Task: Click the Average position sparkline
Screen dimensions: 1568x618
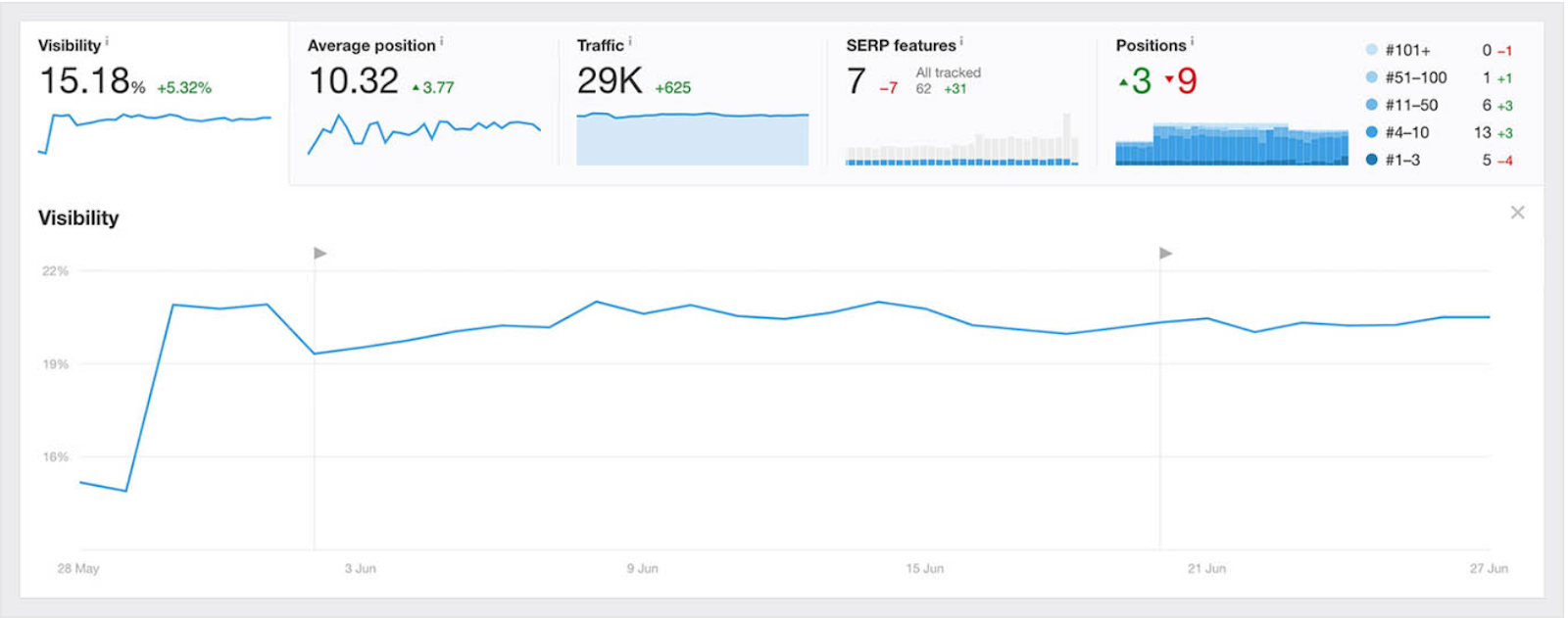Action: [x=424, y=134]
